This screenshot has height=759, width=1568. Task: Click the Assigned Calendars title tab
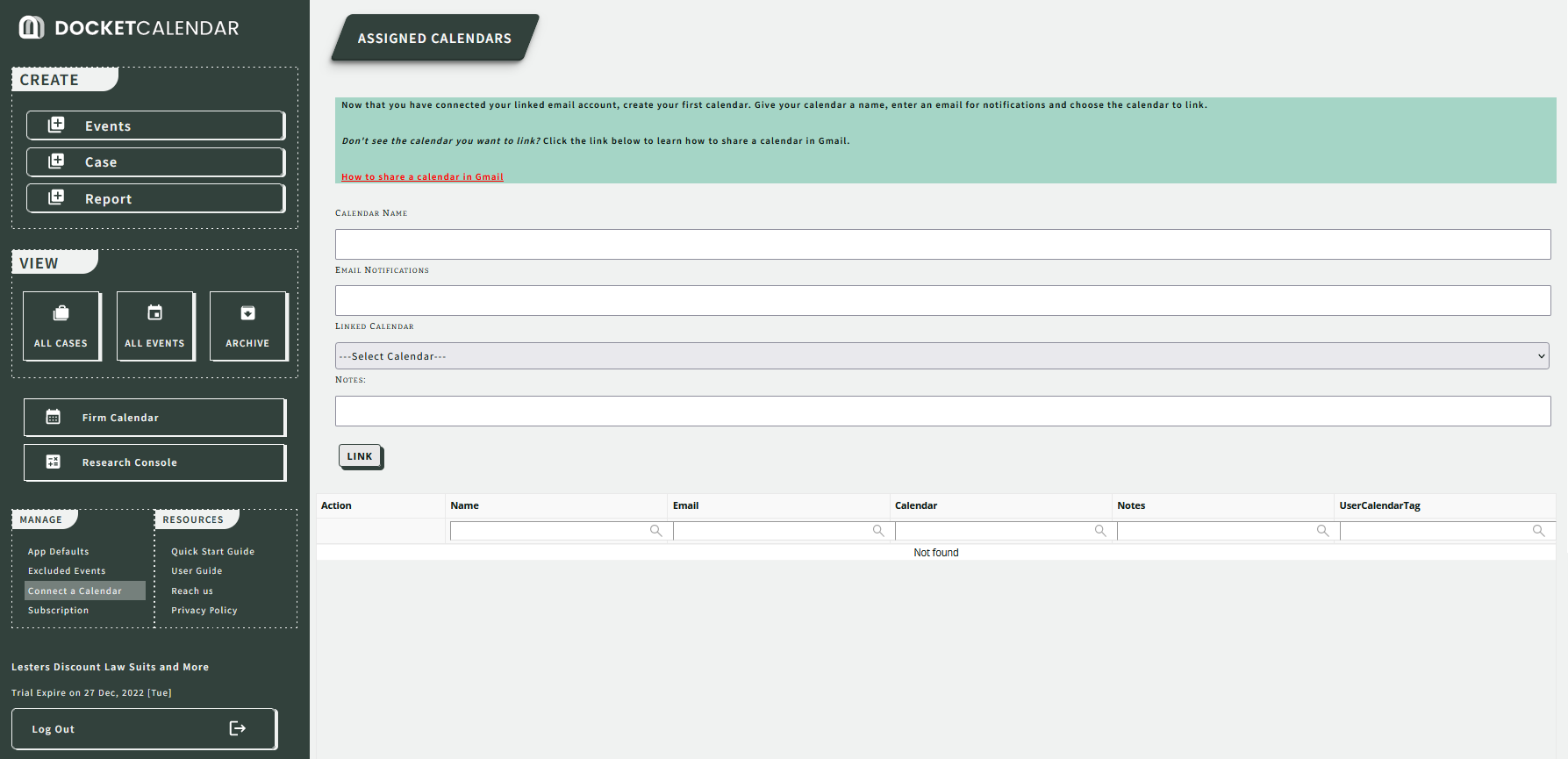434,38
